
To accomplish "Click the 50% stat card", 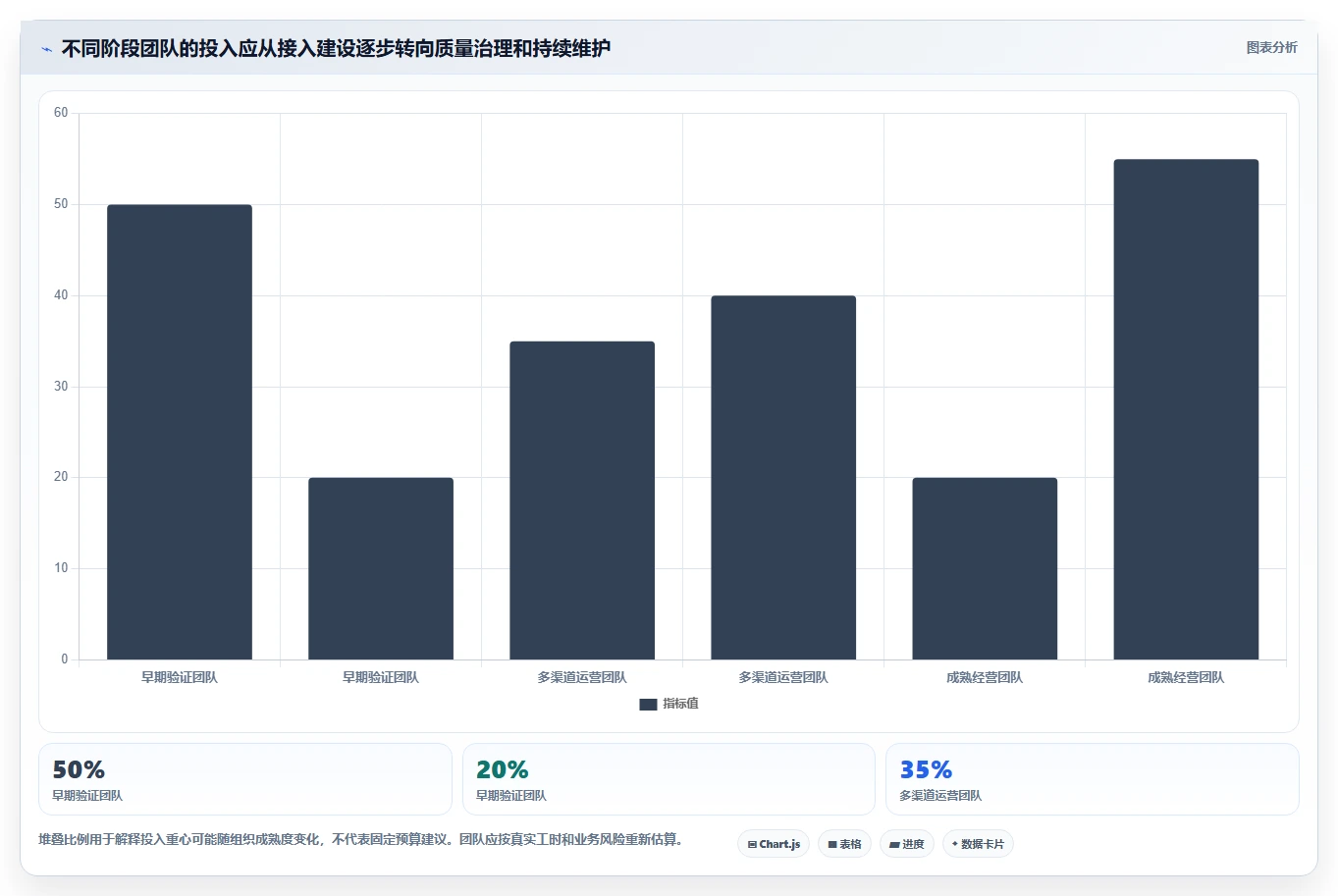I will point(245,779).
